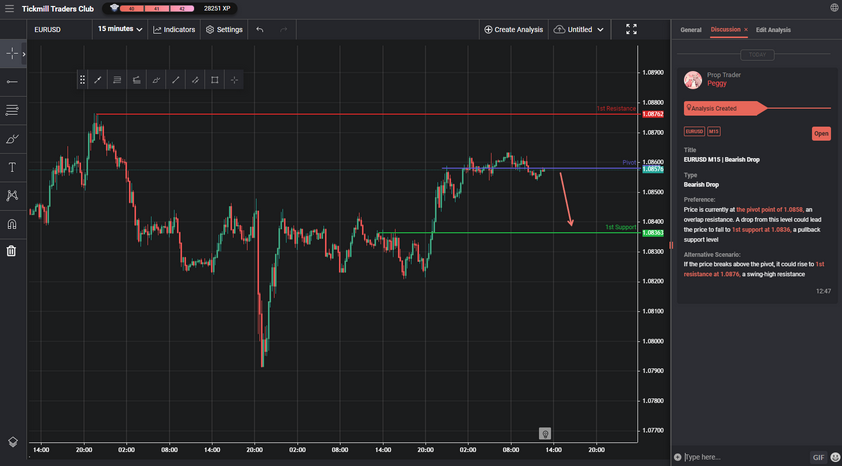Select crosshair icon in floating toolbar
The image size is (842, 466).
coord(234,80)
